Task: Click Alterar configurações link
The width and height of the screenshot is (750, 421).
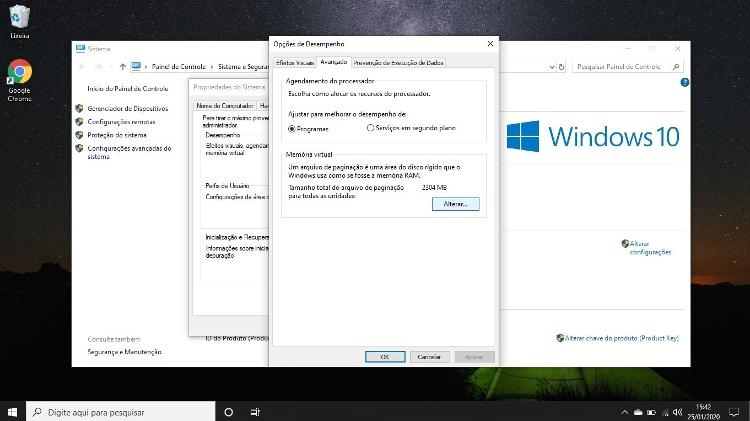Action: (x=650, y=248)
